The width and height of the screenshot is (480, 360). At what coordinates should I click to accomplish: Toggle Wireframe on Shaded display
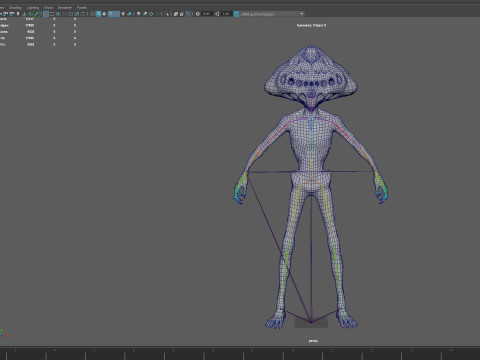(111, 14)
